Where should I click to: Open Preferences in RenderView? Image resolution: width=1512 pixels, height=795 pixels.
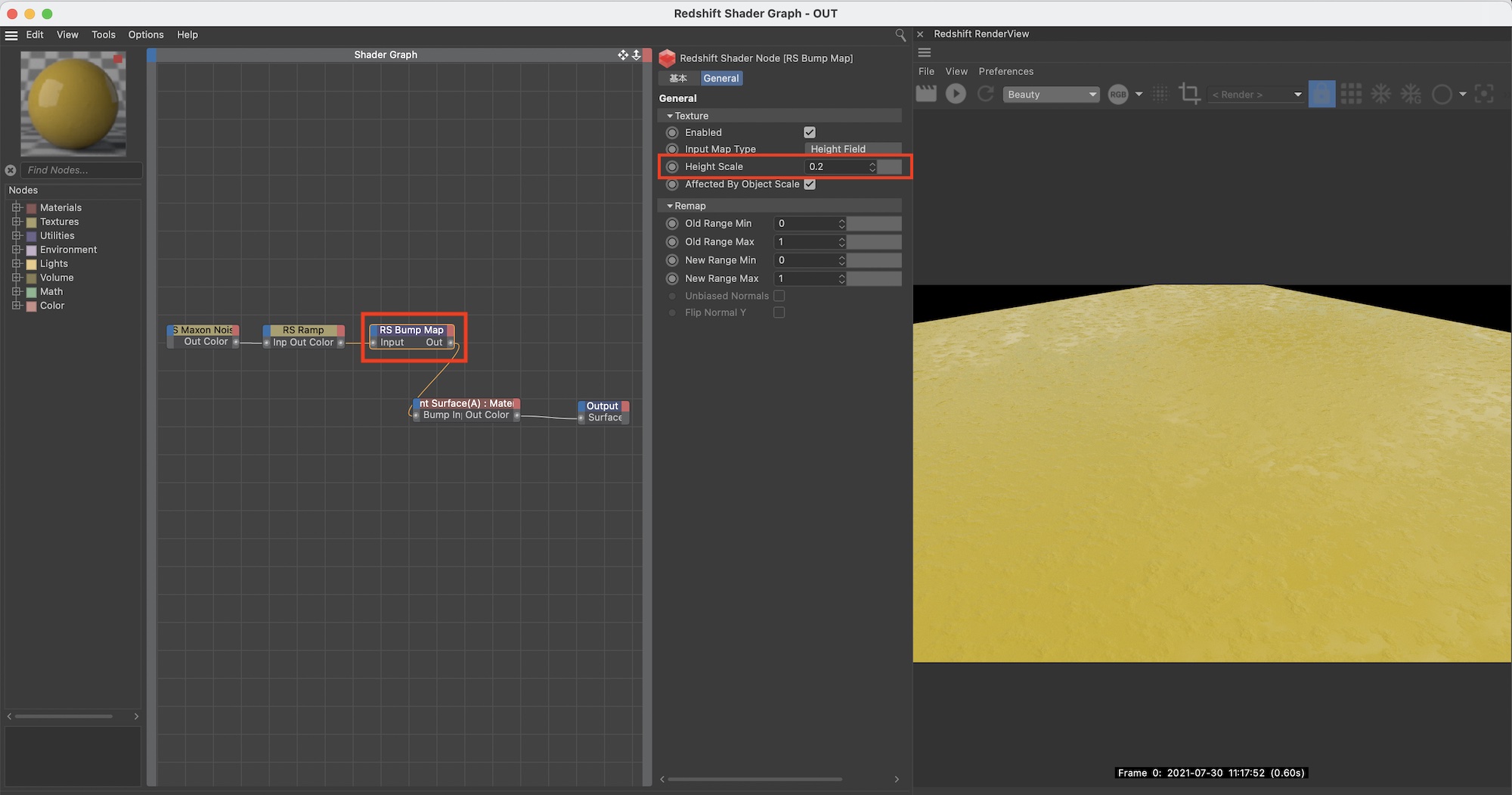[x=1005, y=71]
